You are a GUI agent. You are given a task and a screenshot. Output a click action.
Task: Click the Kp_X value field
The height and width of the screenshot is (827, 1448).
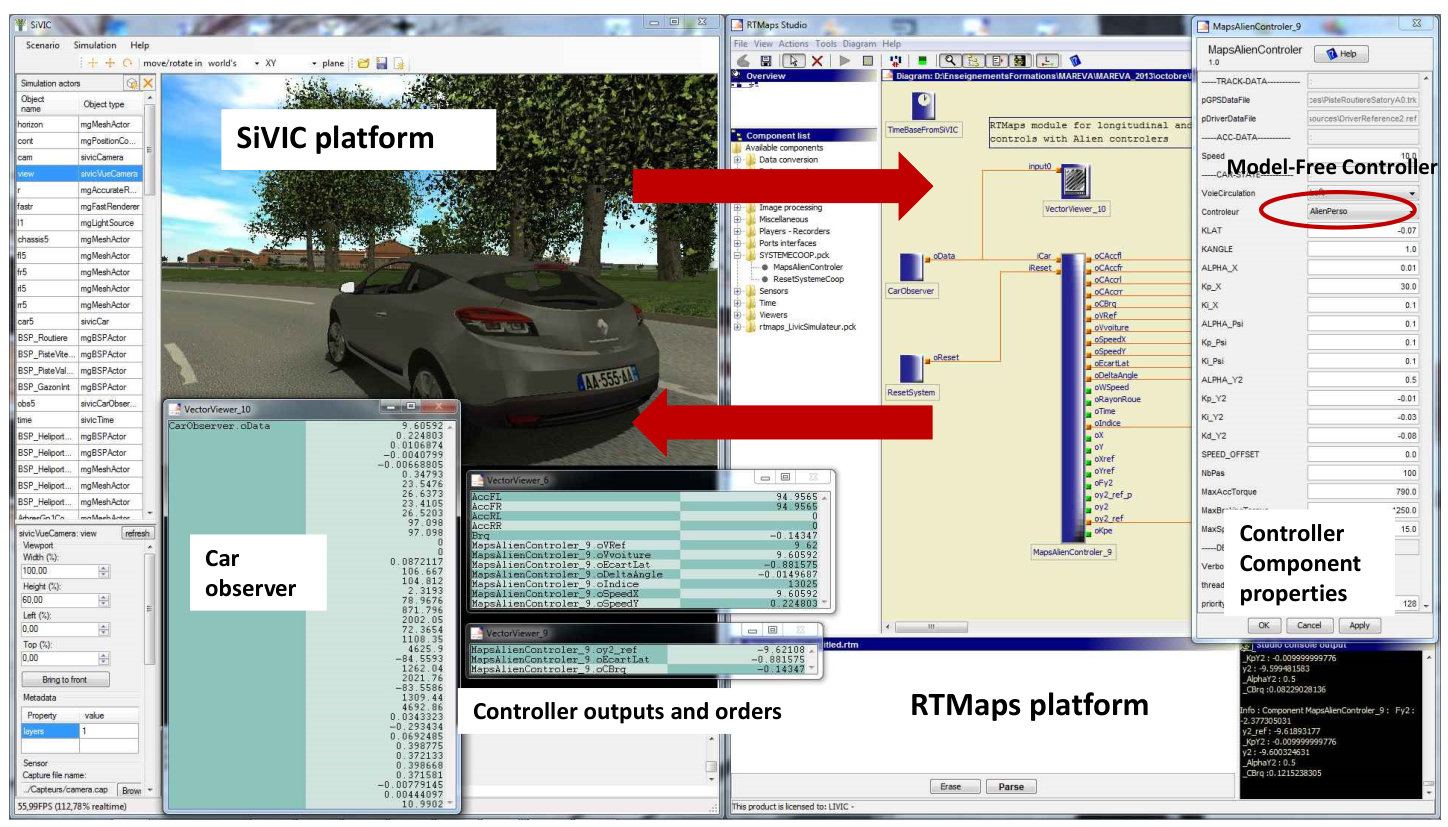pyautogui.click(x=1362, y=286)
